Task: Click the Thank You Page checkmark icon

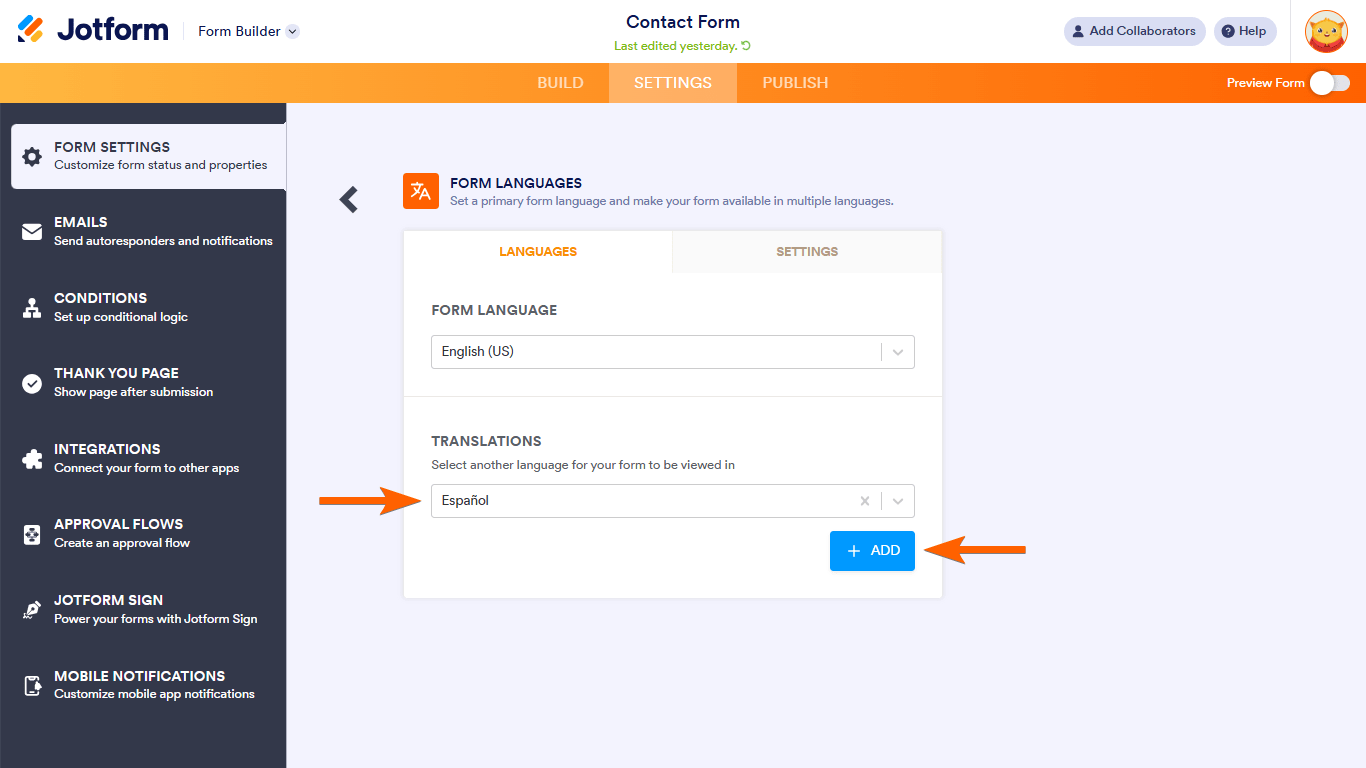Action: pyautogui.click(x=32, y=383)
